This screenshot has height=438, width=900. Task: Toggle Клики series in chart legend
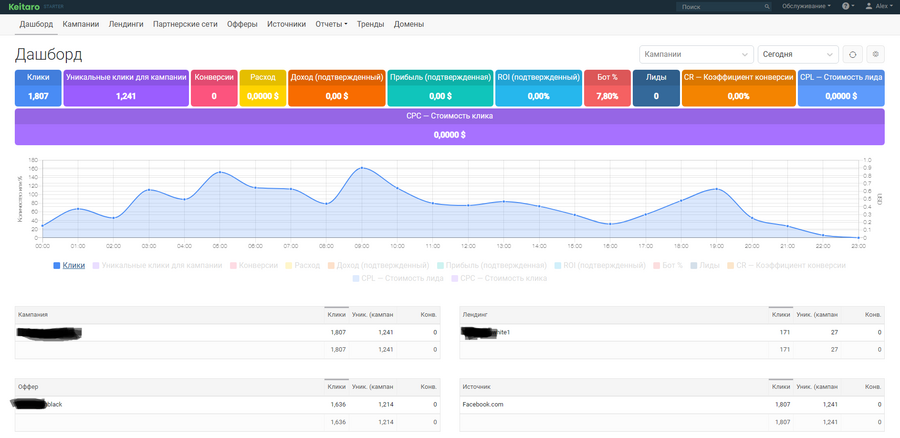click(69, 265)
